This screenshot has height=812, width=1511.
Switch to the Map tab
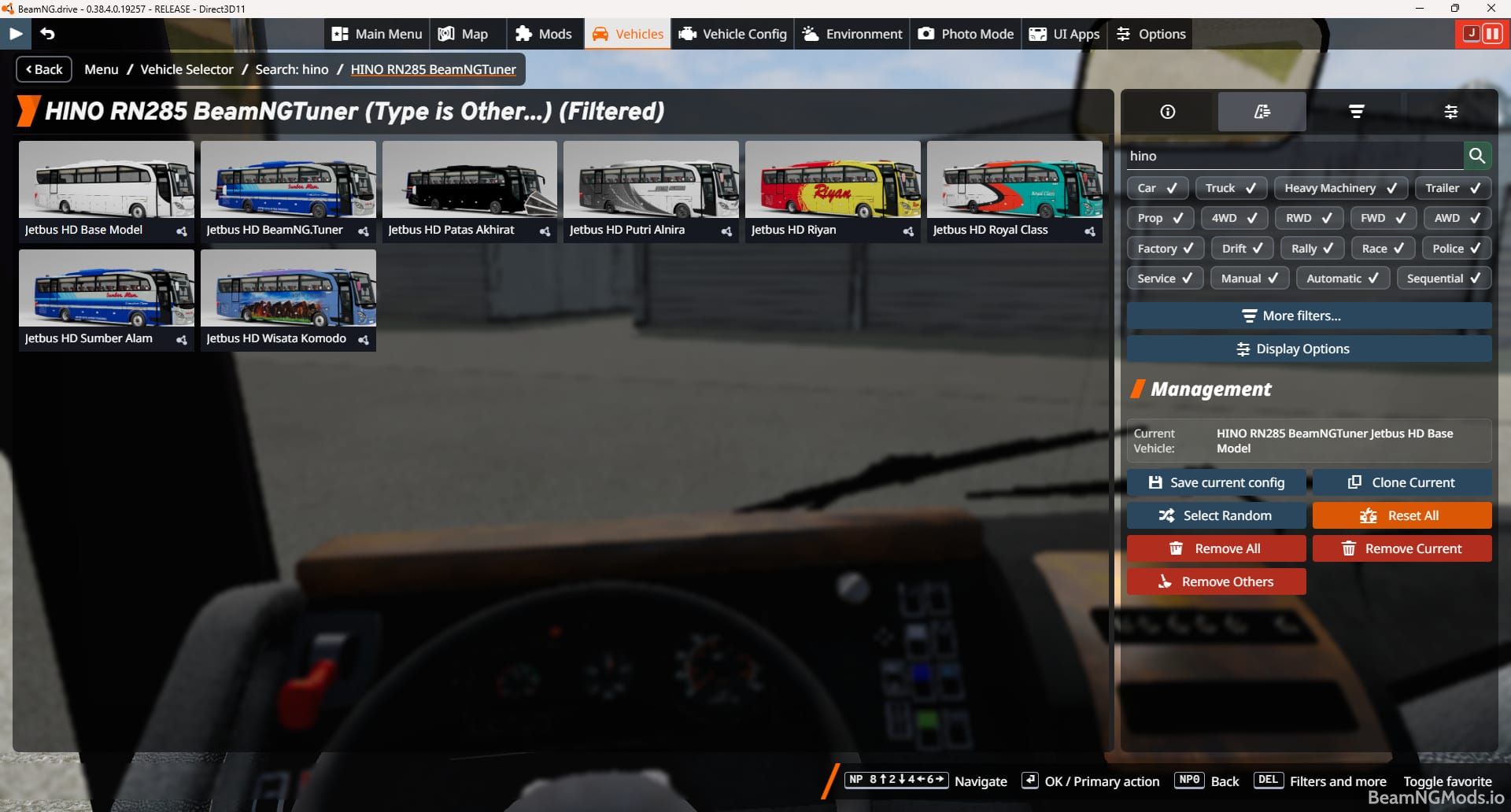(x=467, y=34)
